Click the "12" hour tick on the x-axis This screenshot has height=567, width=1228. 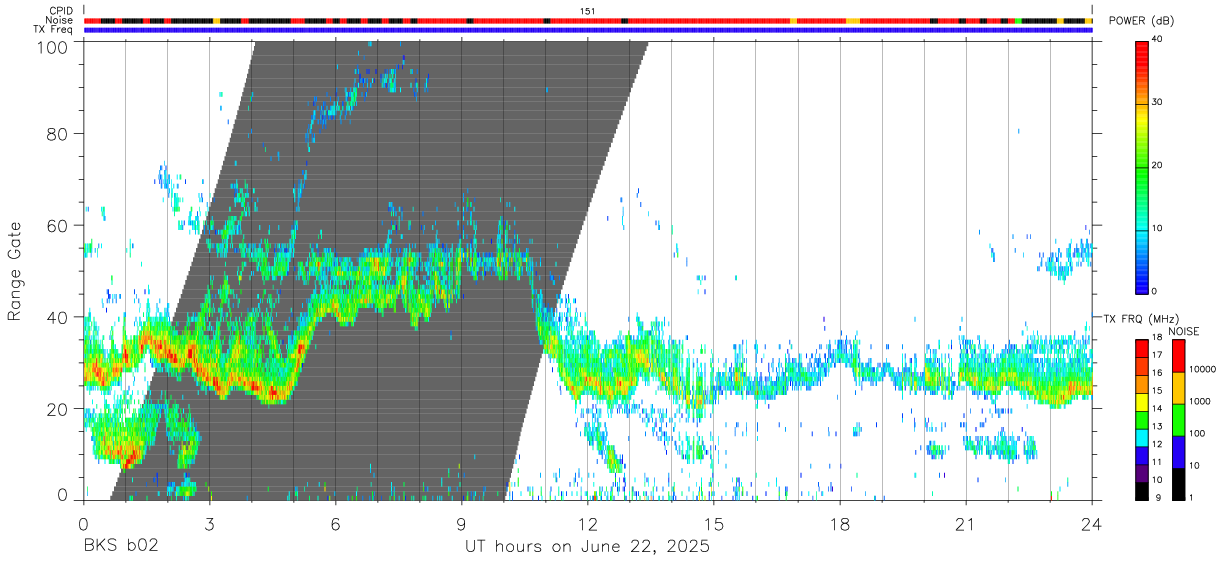[x=588, y=524]
